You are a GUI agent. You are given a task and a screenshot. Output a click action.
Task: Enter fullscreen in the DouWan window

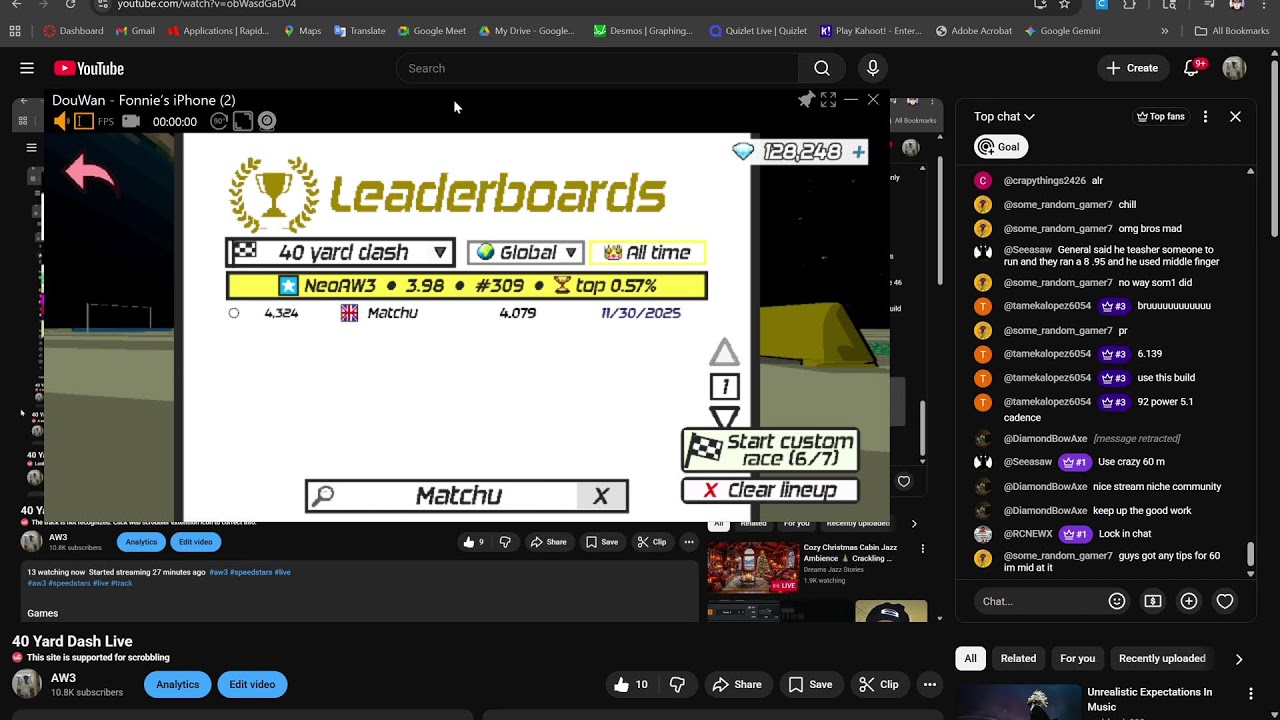[828, 100]
